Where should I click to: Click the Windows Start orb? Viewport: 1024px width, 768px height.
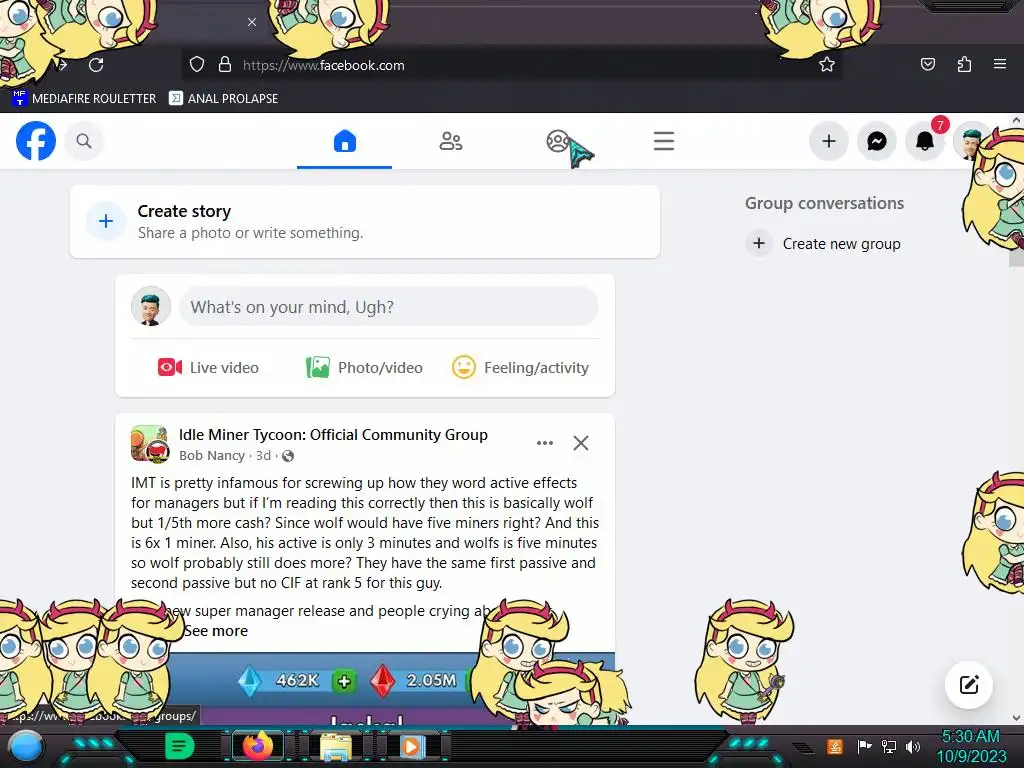click(26, 746)
